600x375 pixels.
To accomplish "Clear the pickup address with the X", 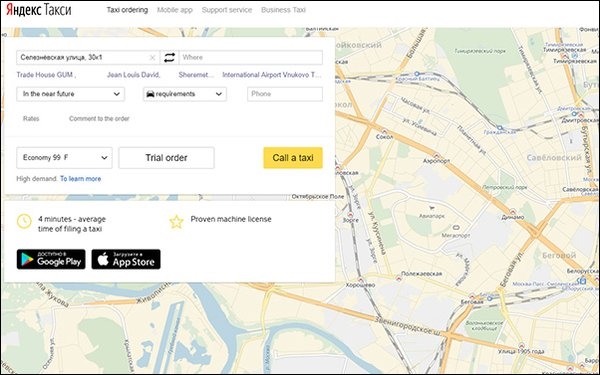I will tap(152, 58).
